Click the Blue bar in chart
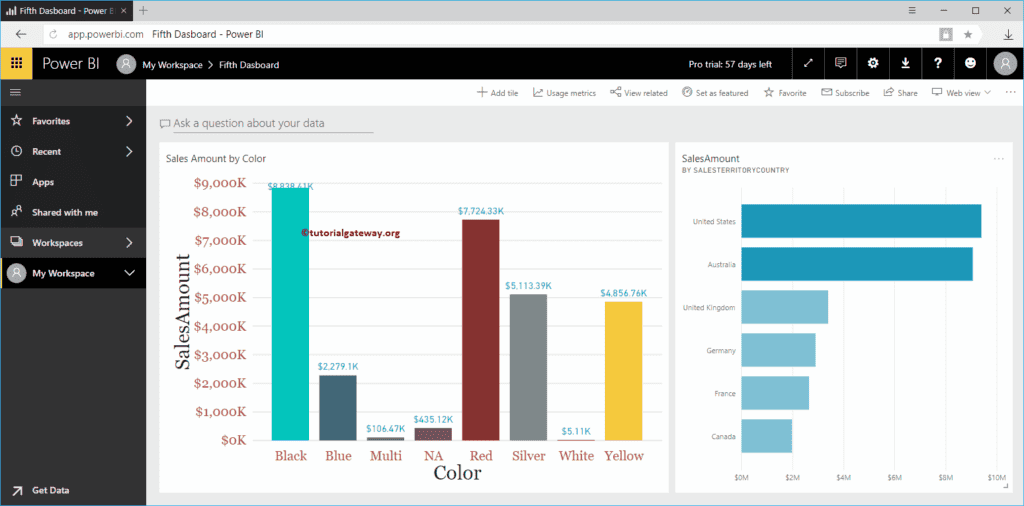The height and width of the screenshot is (506, 1024). pos(338,408)
